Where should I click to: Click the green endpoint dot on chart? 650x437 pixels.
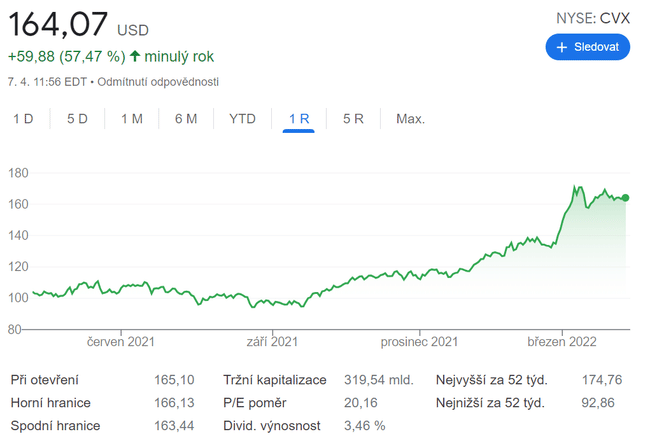pyautogui.click(x=626, y=198)
